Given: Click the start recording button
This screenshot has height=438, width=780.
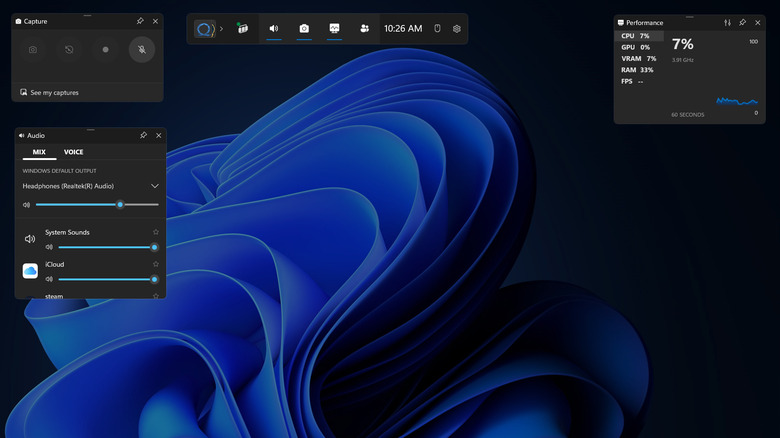Looking at the screenshot, I should tap(105, 49).
